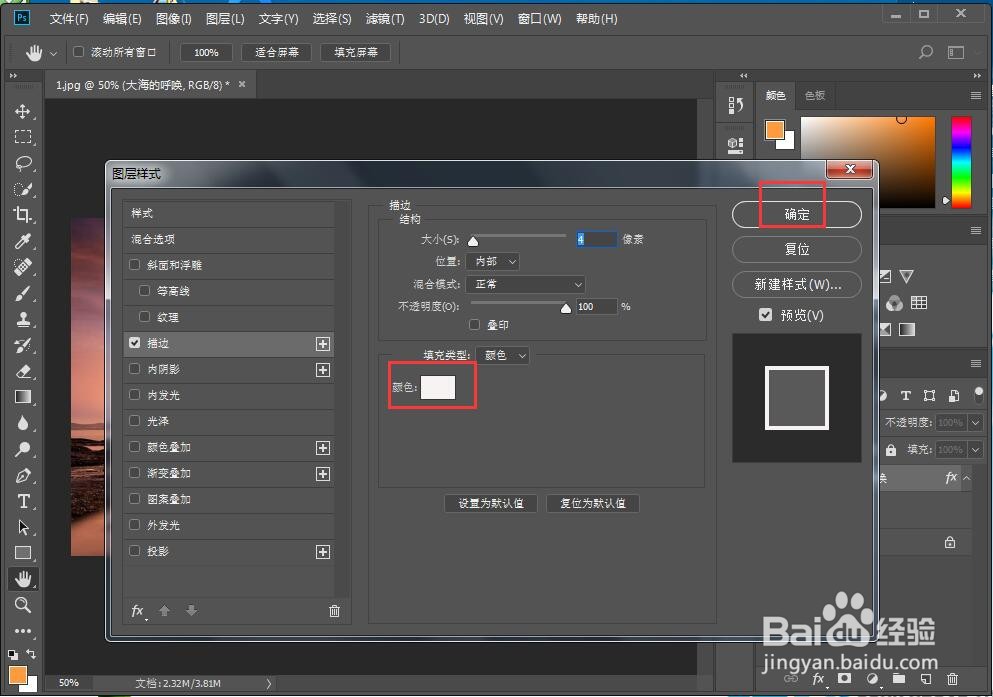Select the Eyedropper tool
Viewport: 993px width, 697px height.
tap(24, 242)
